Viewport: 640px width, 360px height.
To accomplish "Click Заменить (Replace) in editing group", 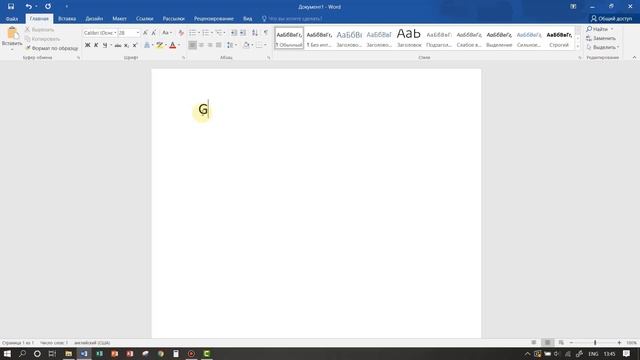I will point(601,38).
